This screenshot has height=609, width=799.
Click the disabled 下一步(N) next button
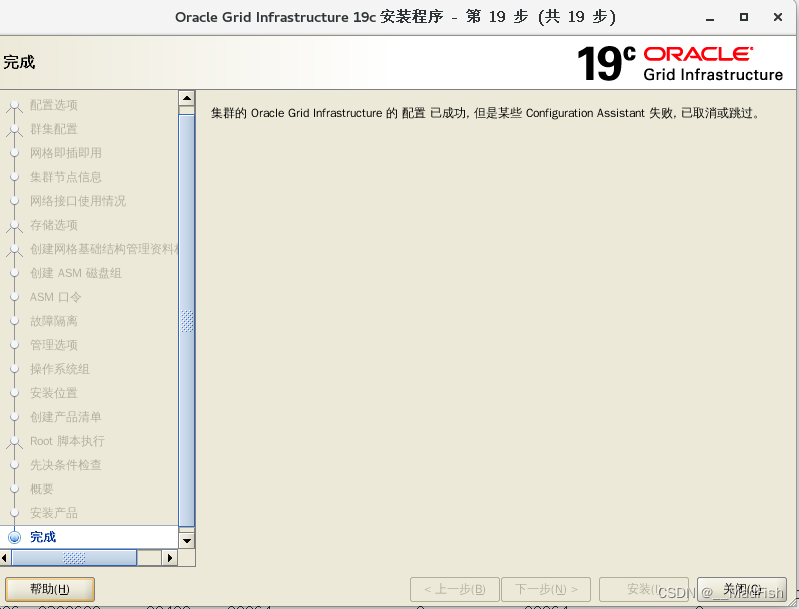[546, 589]
